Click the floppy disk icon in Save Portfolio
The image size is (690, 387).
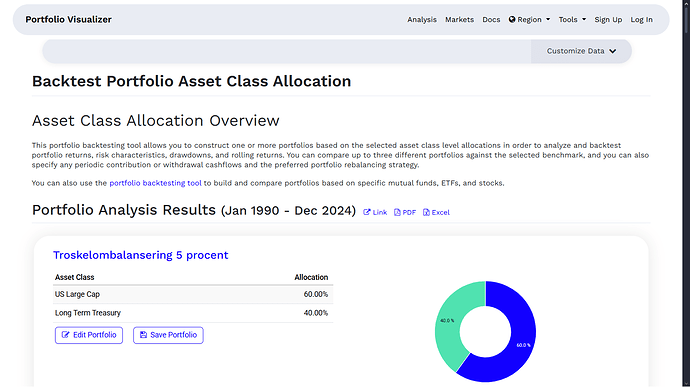click(x=143, y=335)
